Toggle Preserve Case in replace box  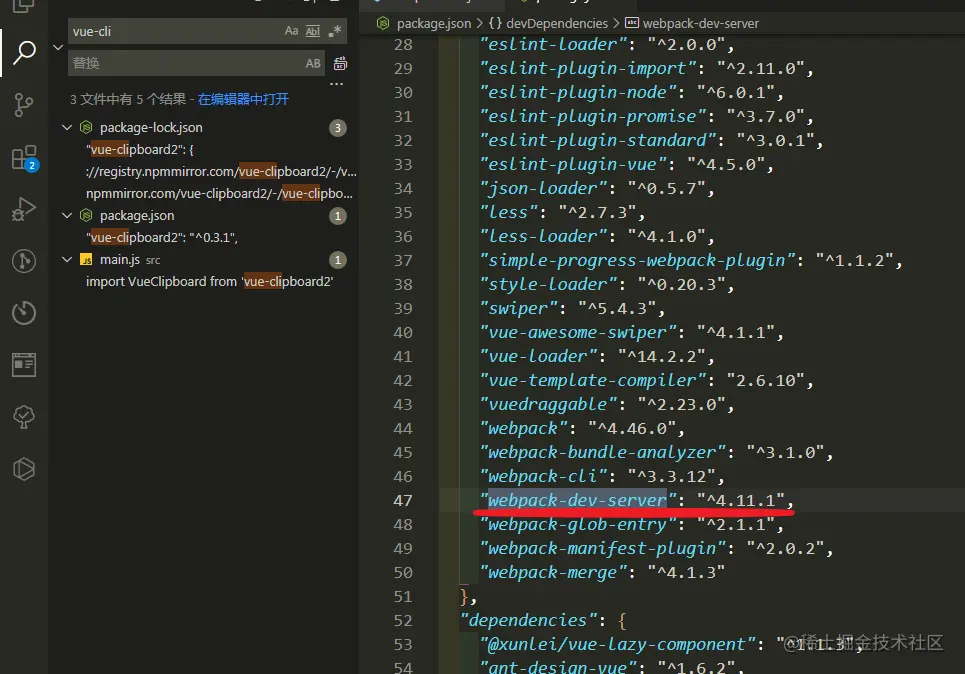tap(313, 63)
